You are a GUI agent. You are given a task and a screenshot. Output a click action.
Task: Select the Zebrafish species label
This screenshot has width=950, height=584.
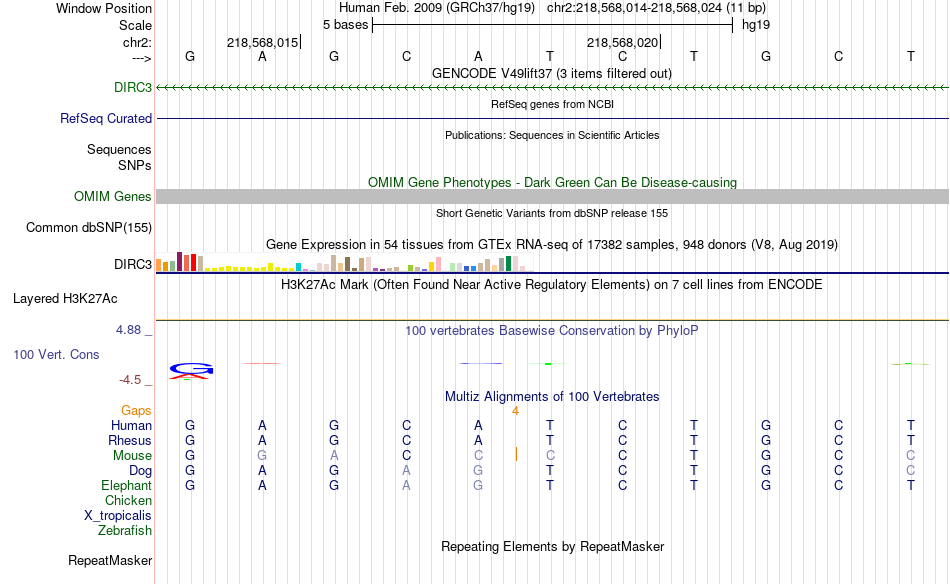[x=125, y=531]
